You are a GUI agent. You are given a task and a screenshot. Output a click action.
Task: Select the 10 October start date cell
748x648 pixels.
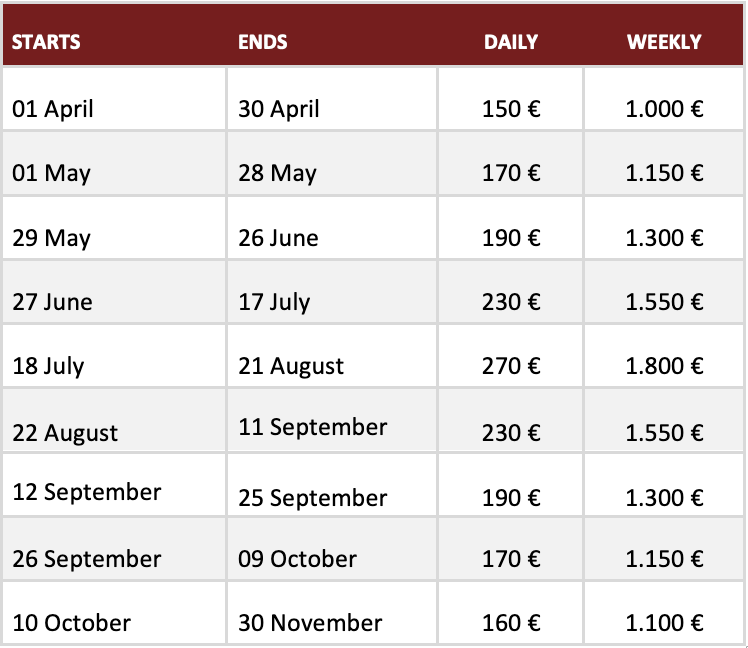tap(71, 623)
